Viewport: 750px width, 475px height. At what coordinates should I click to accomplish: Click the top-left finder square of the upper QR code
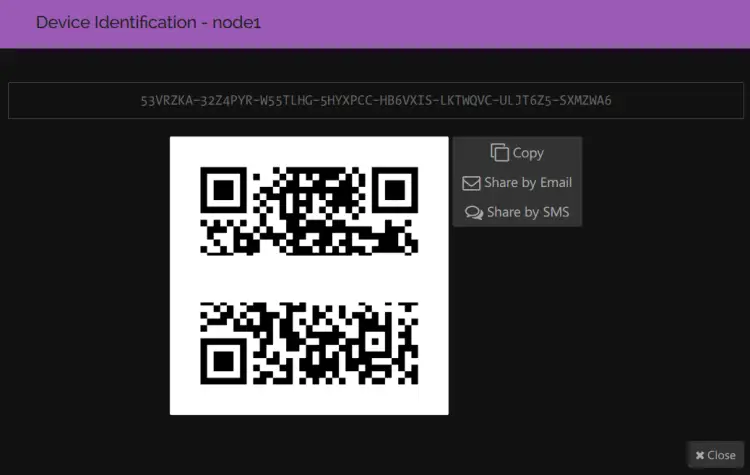pyautogui.click(x=222, y=189)
